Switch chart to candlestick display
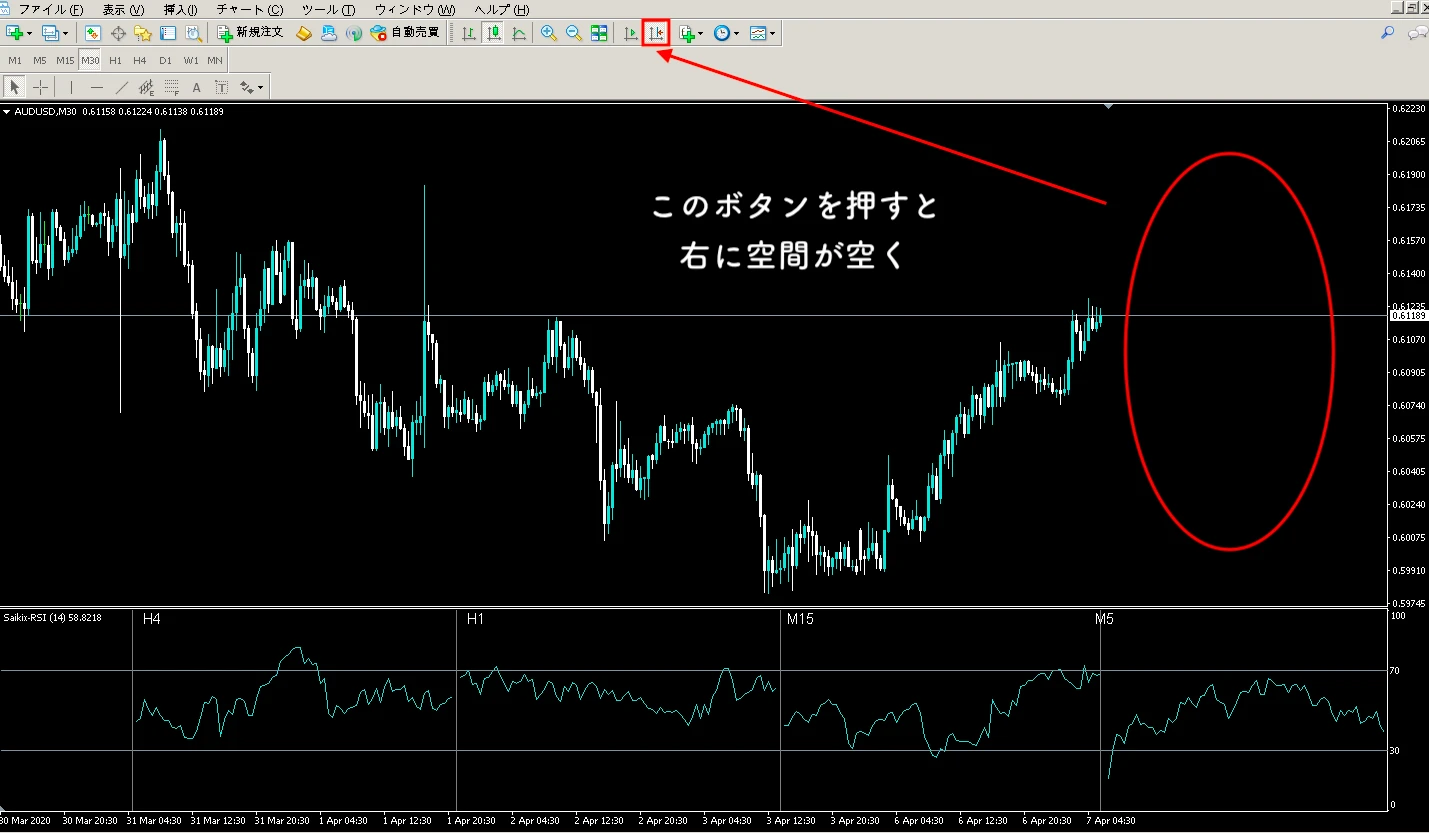 coord(493,33)
